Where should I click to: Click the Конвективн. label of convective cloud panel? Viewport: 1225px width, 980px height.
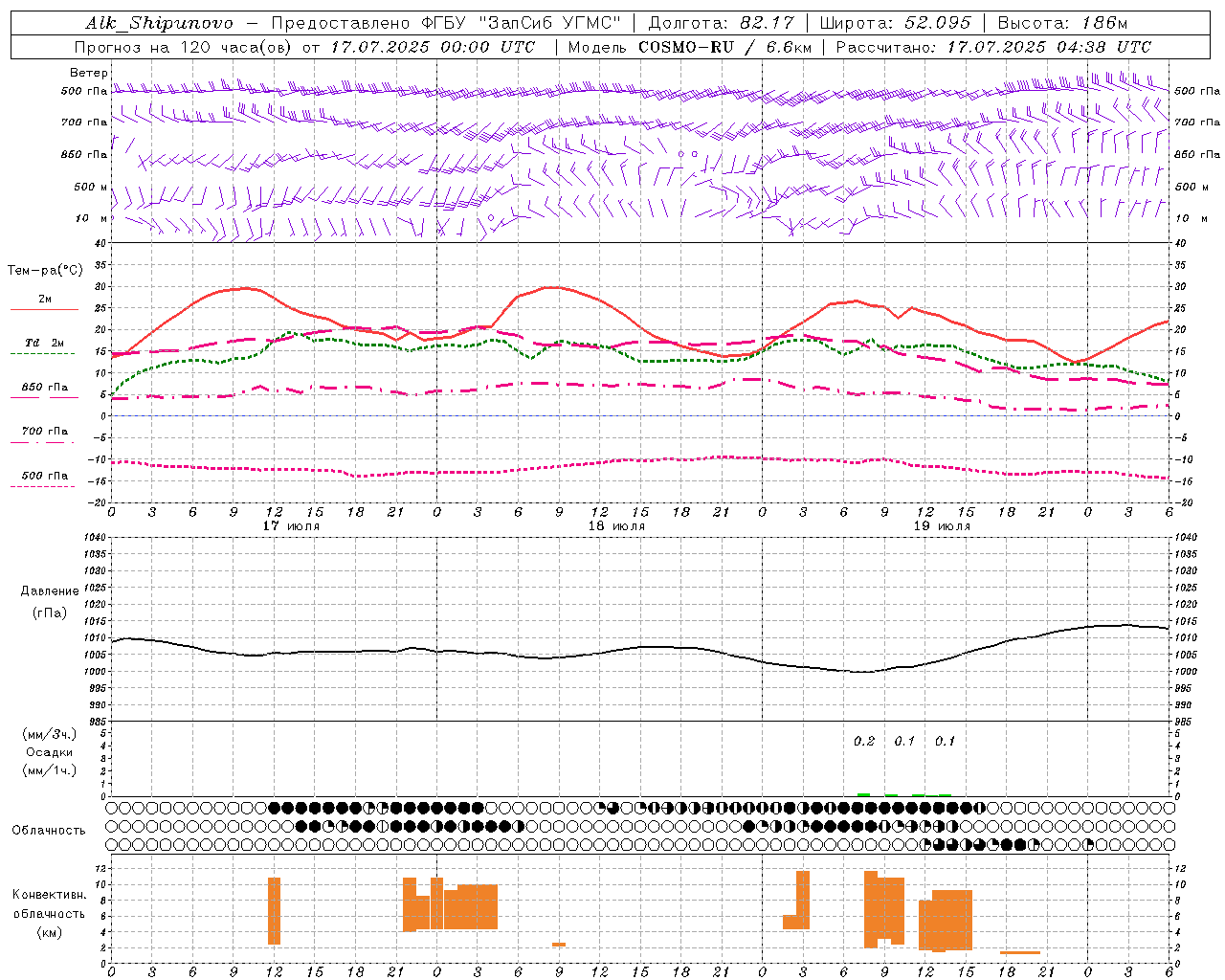point(49,895)
